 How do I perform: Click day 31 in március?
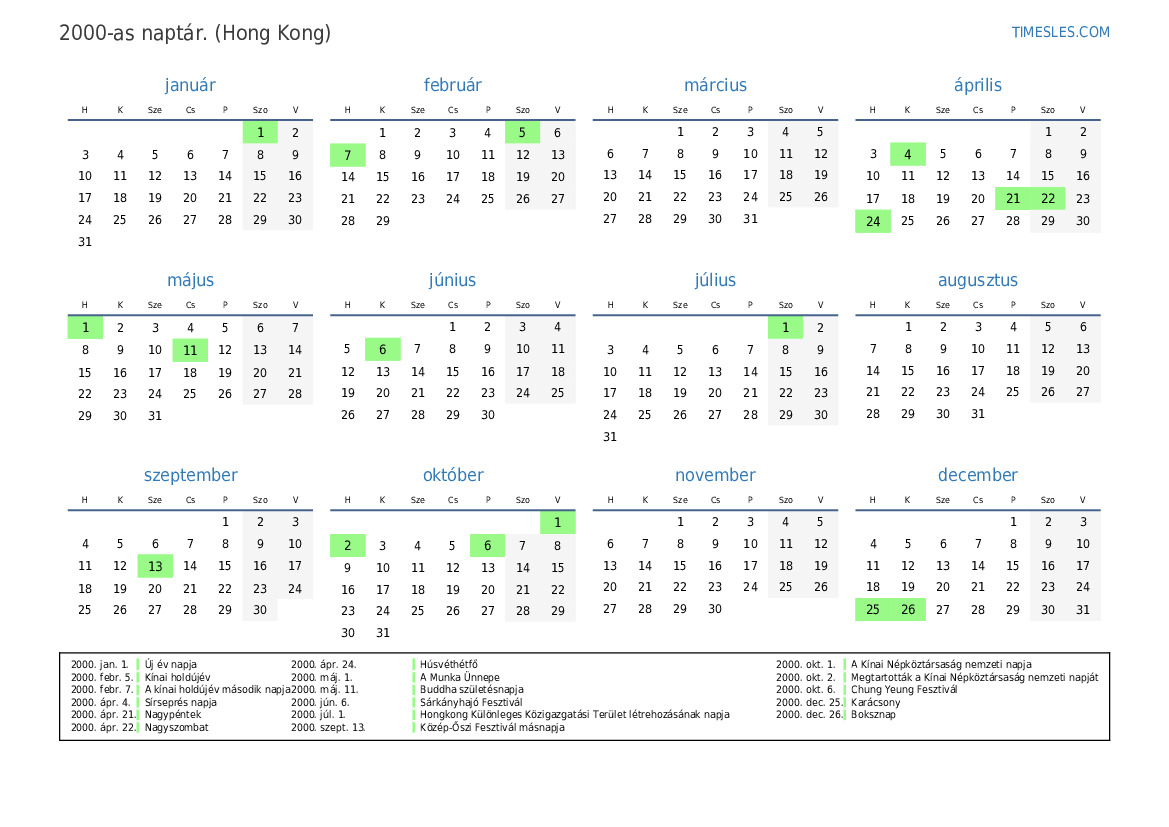[750, 218]
